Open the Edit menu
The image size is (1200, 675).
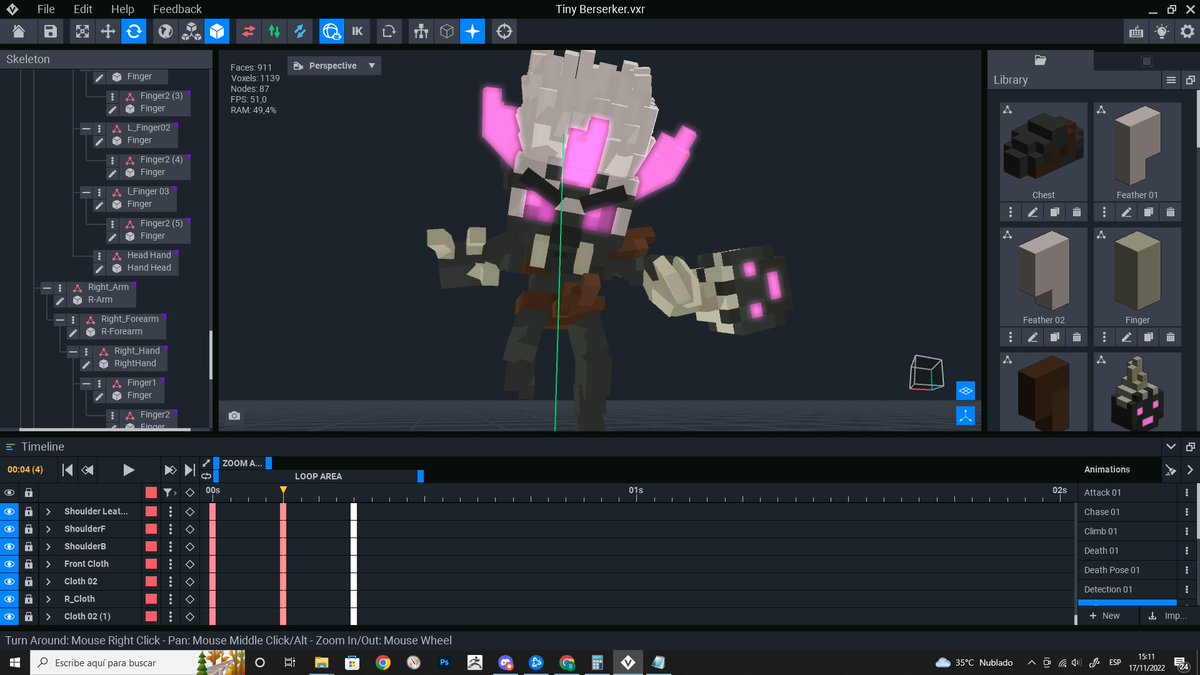pyautogui.click(x=83, y=9)
